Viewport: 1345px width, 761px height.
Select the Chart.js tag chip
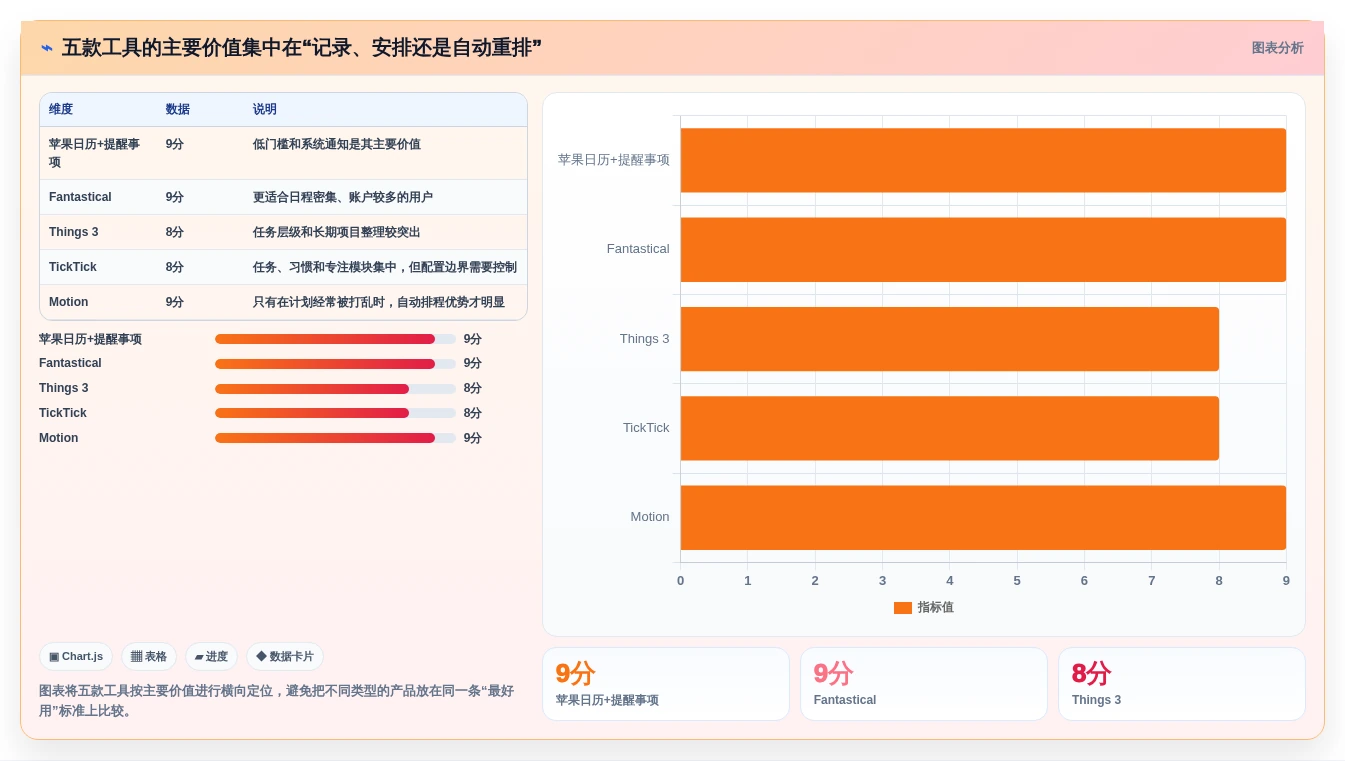[x=76, y=657]
